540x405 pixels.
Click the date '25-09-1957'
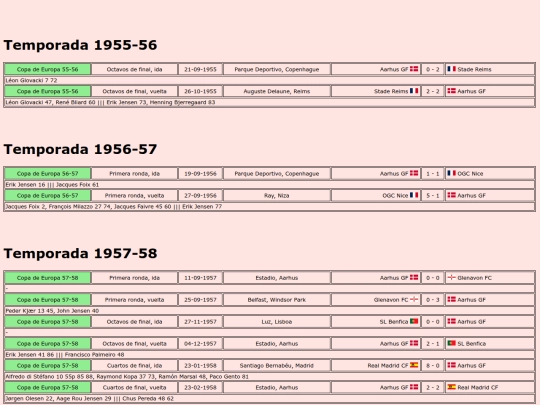[200, 300]
